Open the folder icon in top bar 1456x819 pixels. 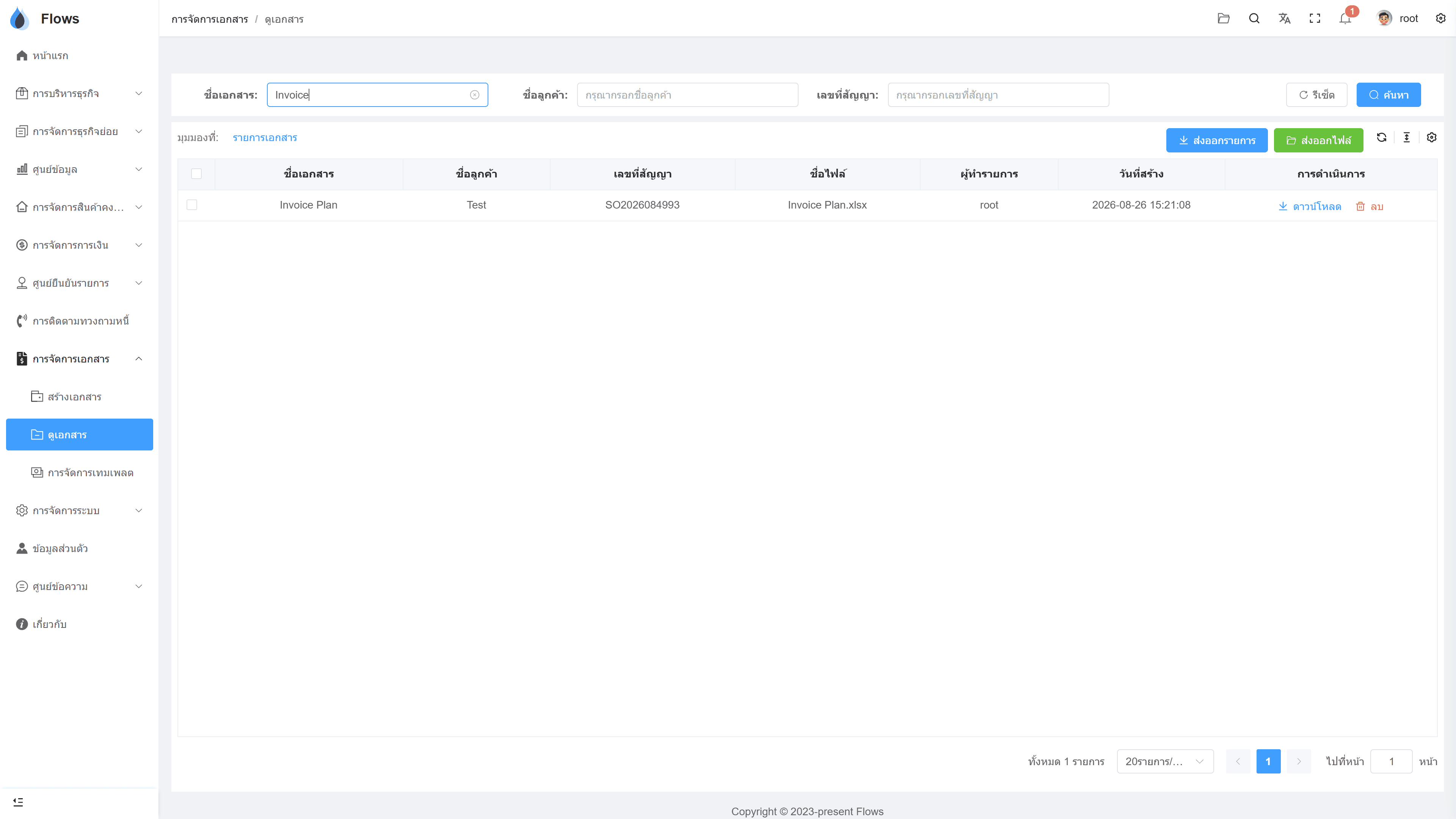(x=1223, y=18)
